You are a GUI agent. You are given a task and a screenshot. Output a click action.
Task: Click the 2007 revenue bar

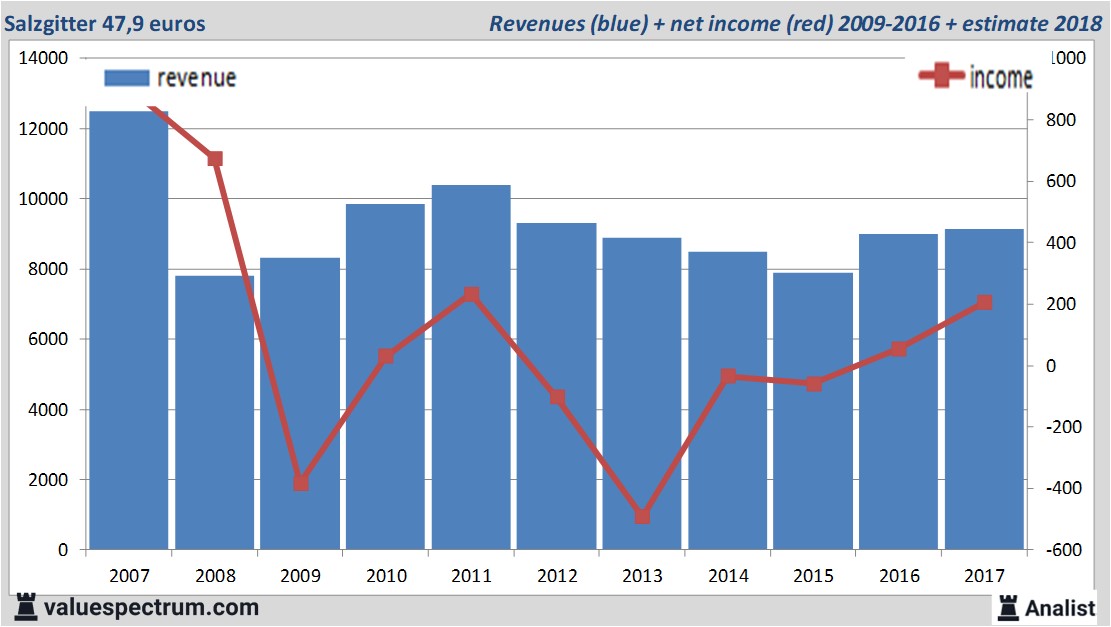[129, 329]
